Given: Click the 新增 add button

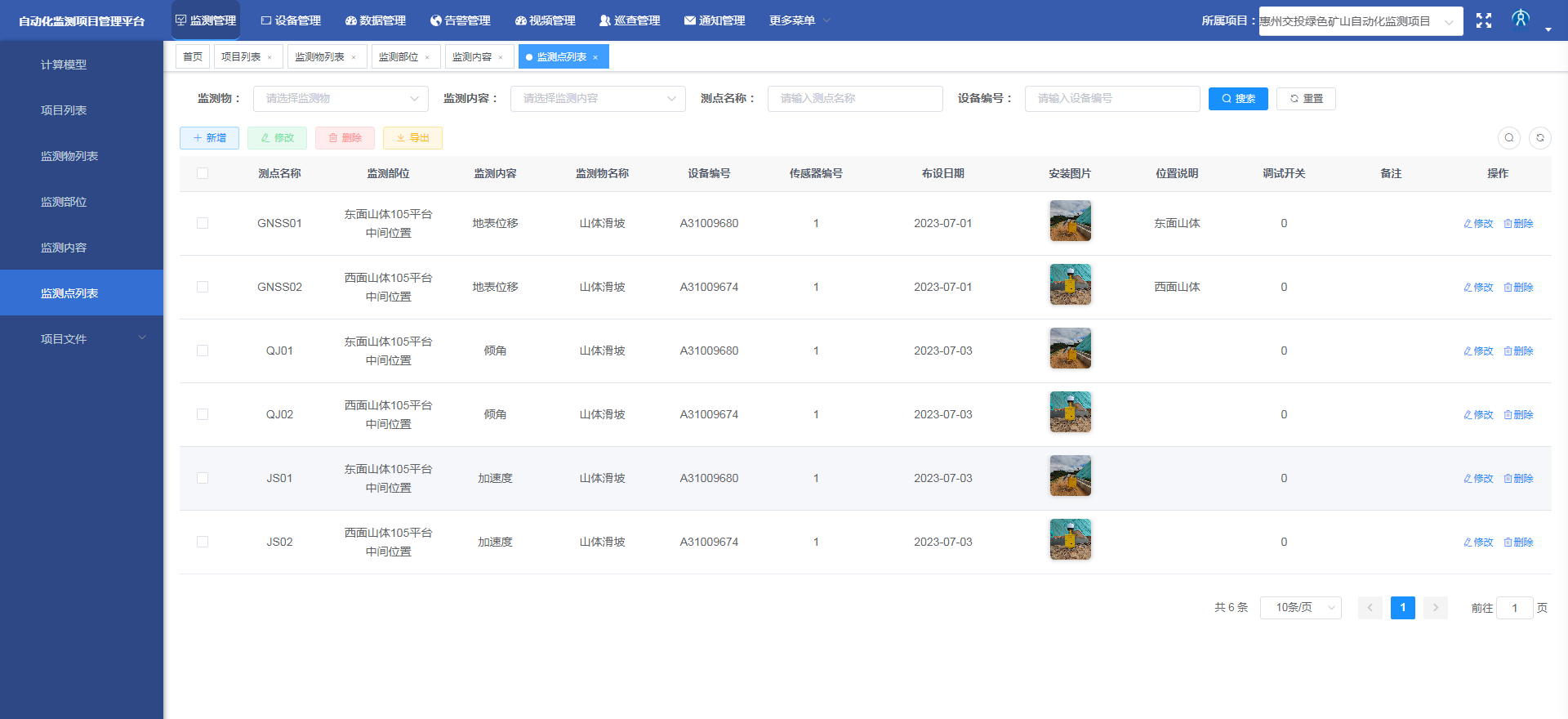Looking at the screenshot, I should (x=209, y=138).
